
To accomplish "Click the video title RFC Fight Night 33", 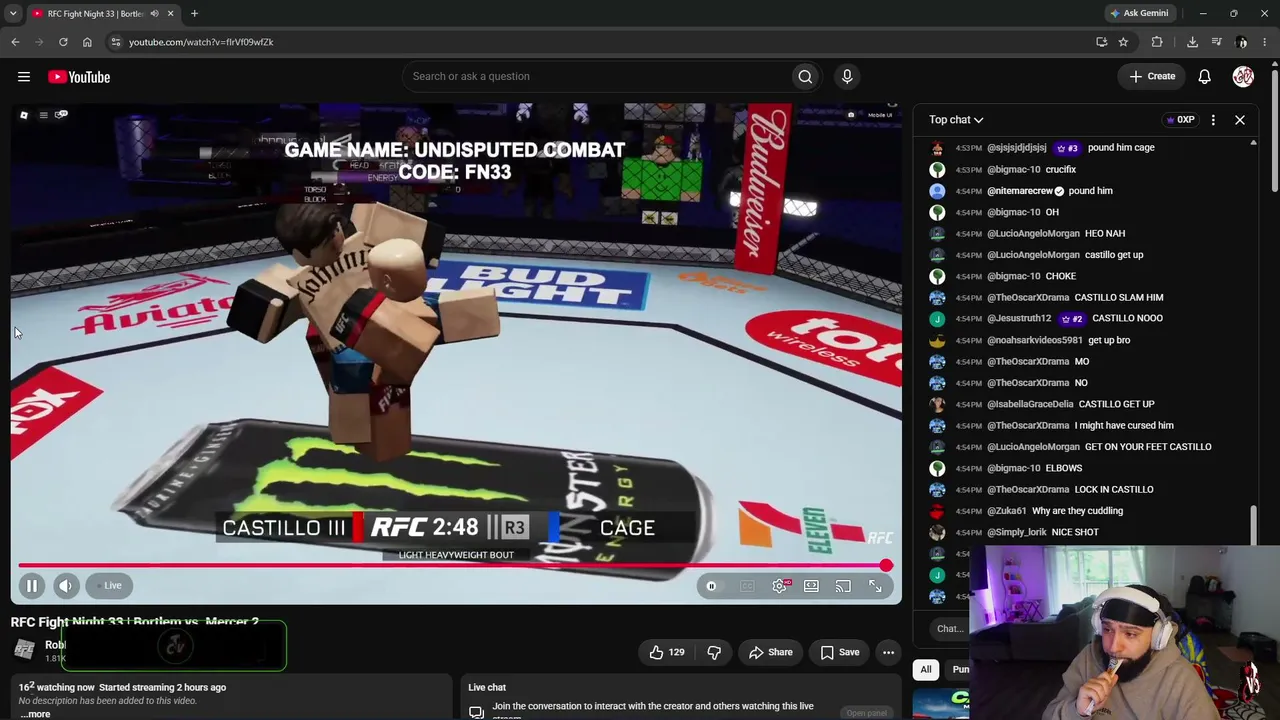I will pos(135,622).
